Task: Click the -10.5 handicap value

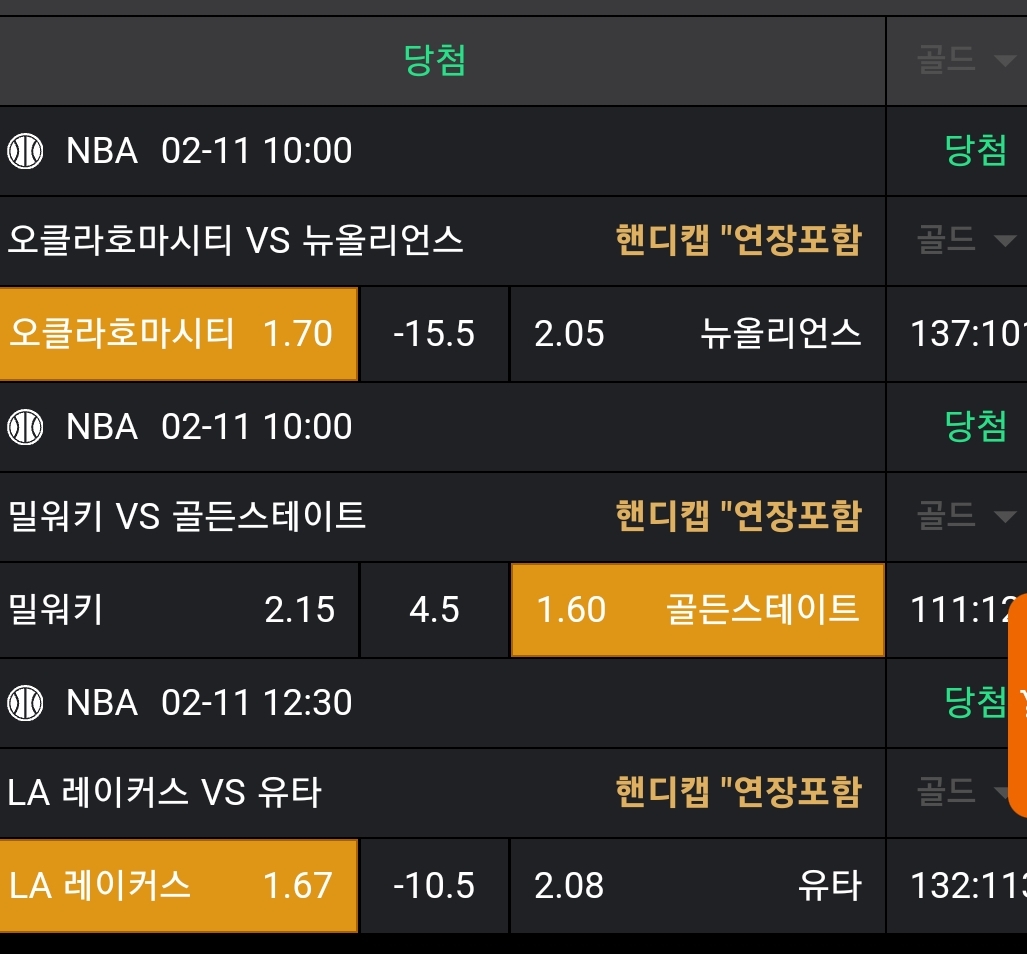Action: pos(434,886)
